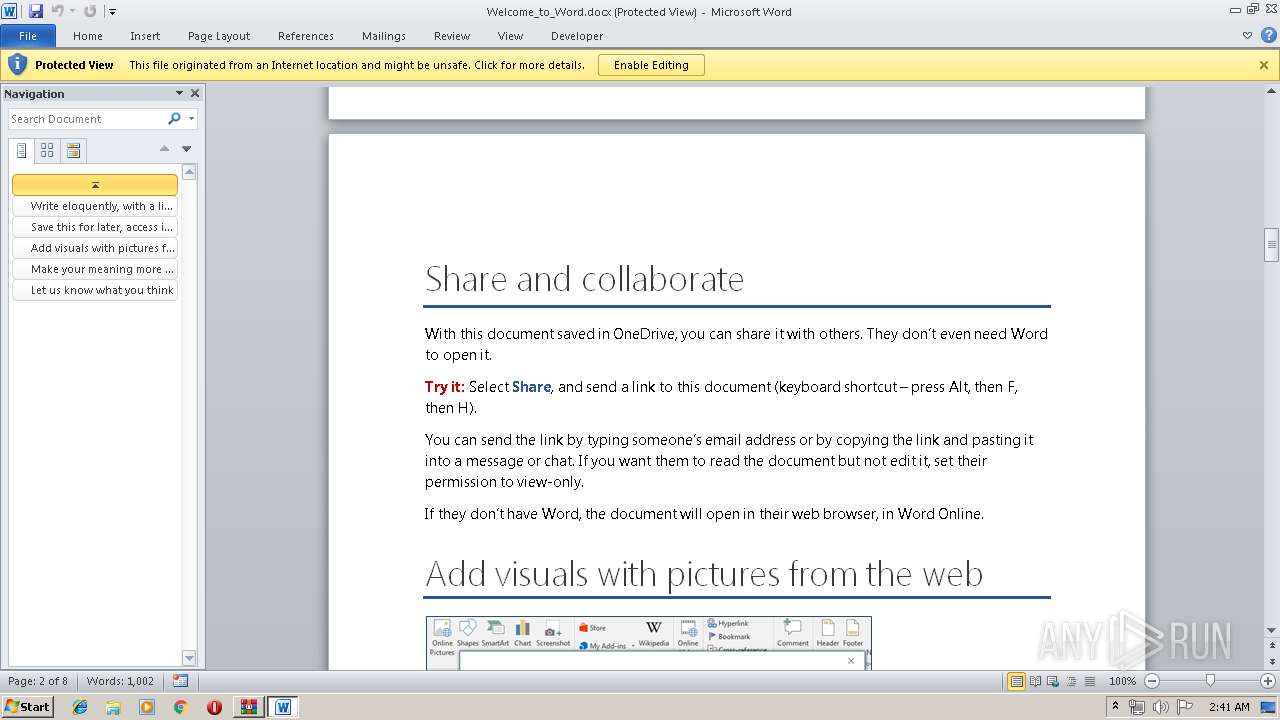The height and width of the screenshot is (720, 1280).
Task: Switch to Full Screen Reading view
Action: [x=1035, y=681]
